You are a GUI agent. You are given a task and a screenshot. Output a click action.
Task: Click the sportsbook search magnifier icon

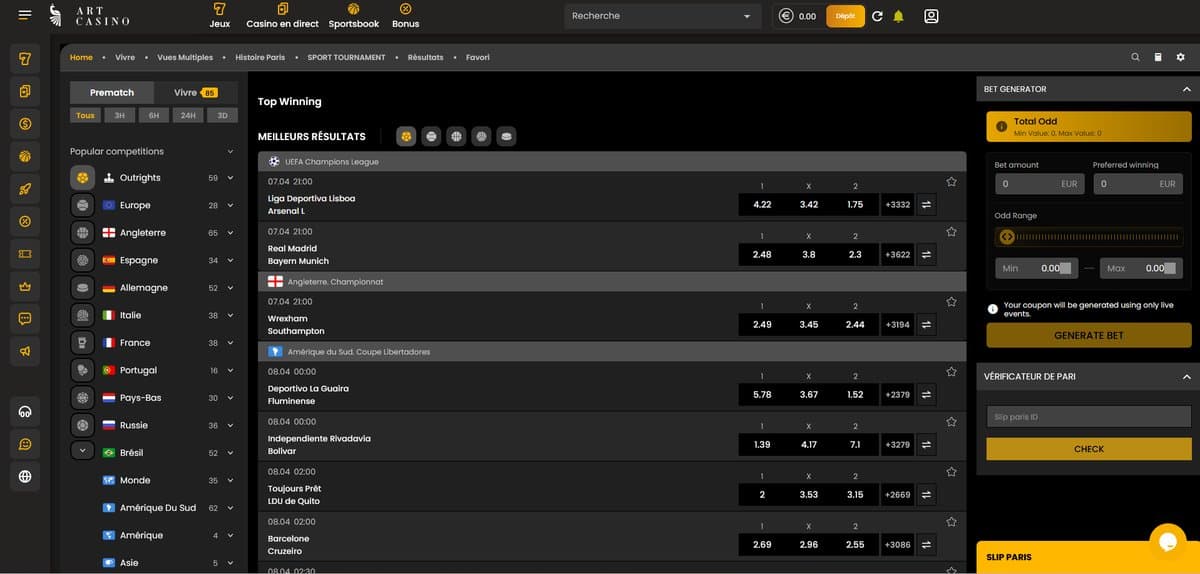[1135, 57]
